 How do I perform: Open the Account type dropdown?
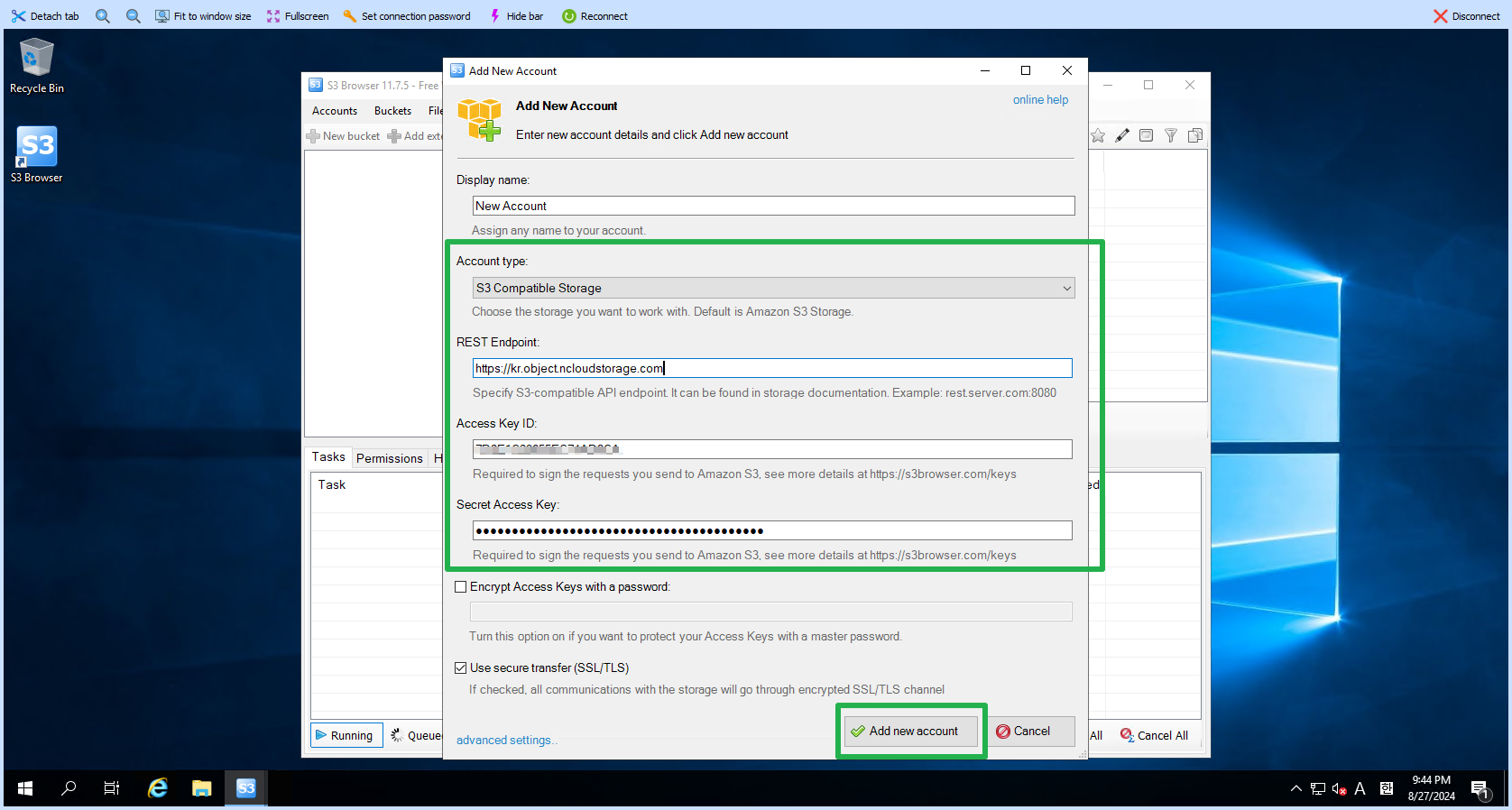[773, 288]
